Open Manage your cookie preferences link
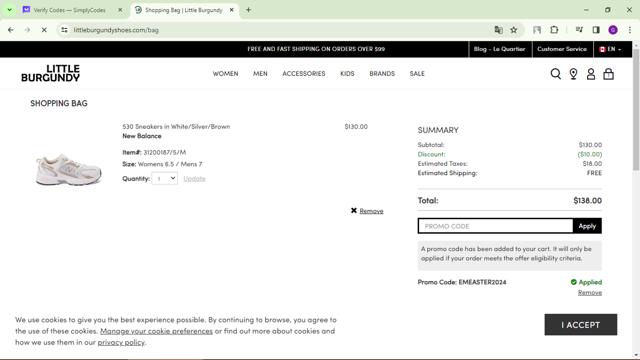Viewport: 640px width, 360px height. [156, 331]
